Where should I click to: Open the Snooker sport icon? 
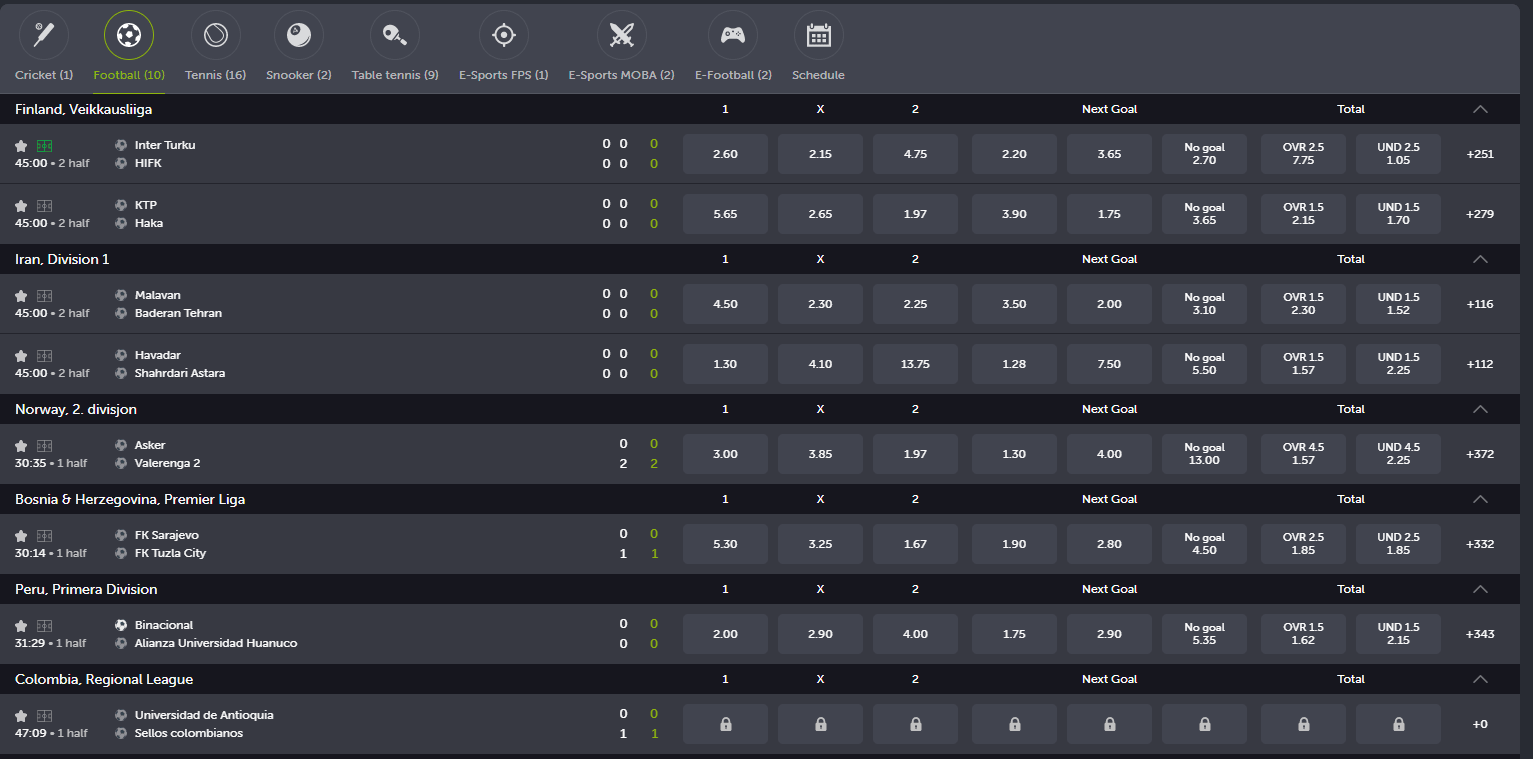point(299,35)
